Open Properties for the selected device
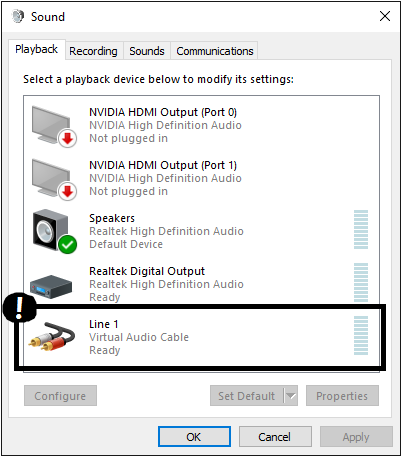This screenshot has height=457, width=402. pos(342,396)
